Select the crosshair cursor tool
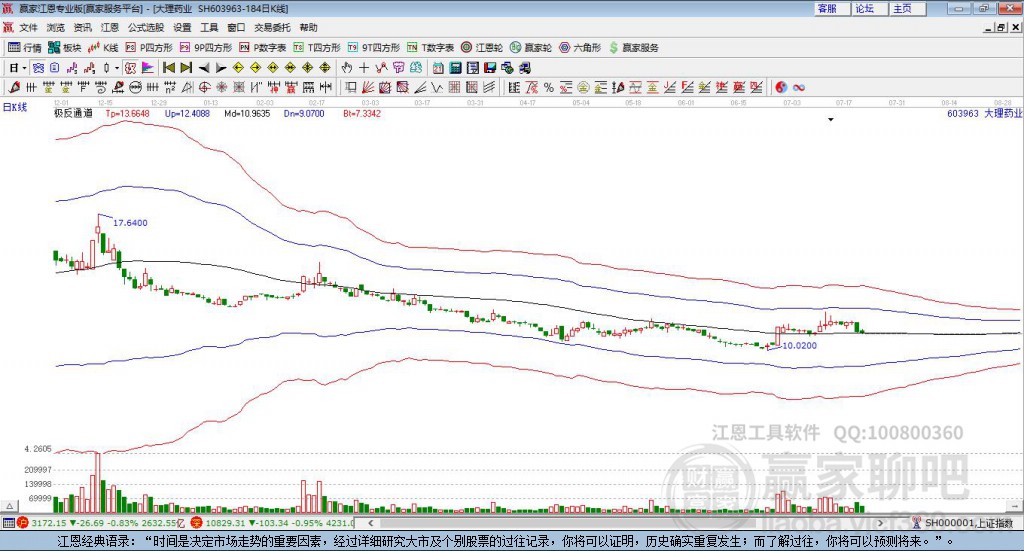This screenshot has height=551, width=1024. [x=364, y=68]
